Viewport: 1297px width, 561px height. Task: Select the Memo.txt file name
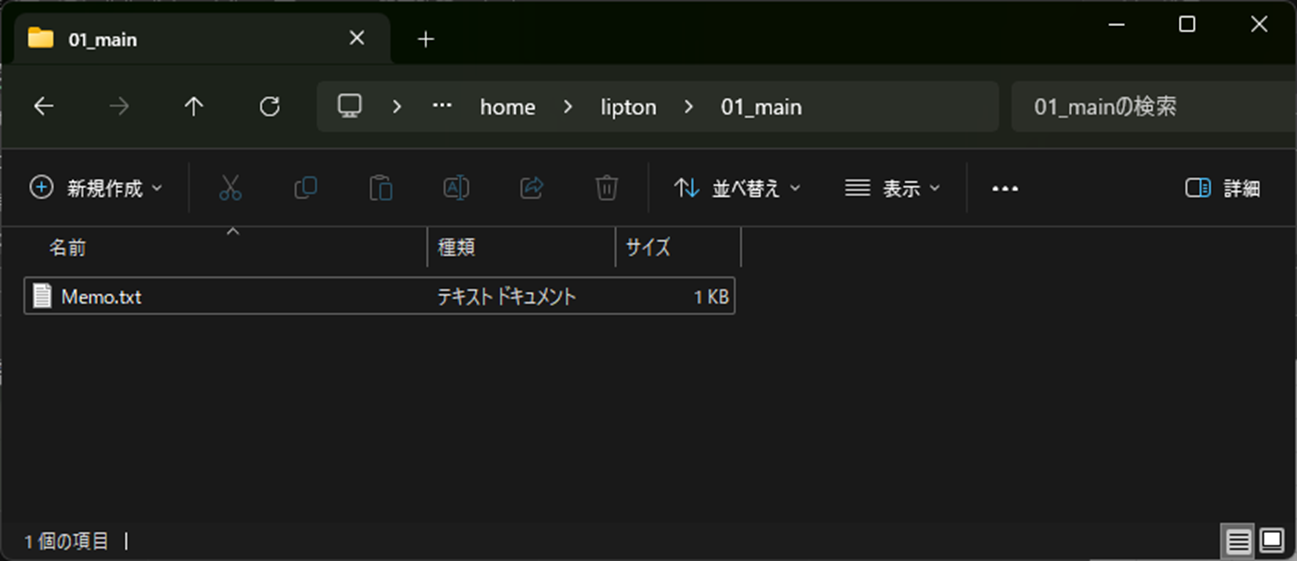pyautogui.click(x=101, y=296)
